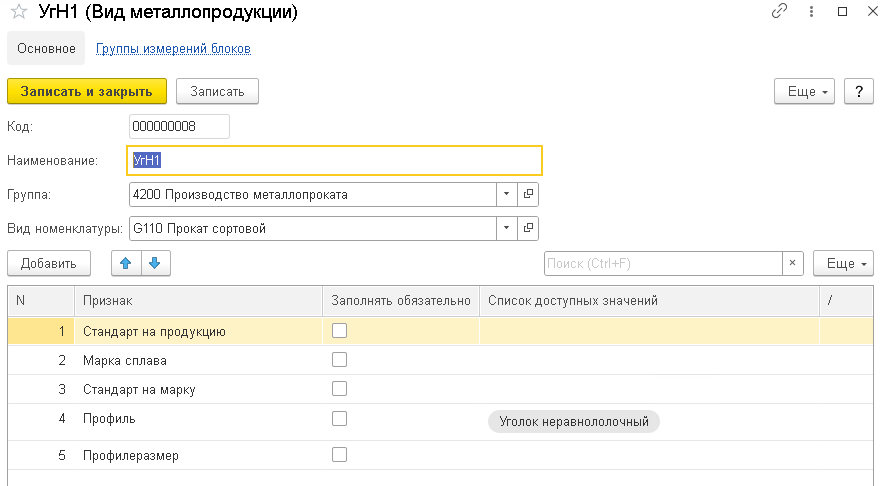Screen dimensions: 880x486
Task: Open help with question mark button
Action: pos(859,91)
